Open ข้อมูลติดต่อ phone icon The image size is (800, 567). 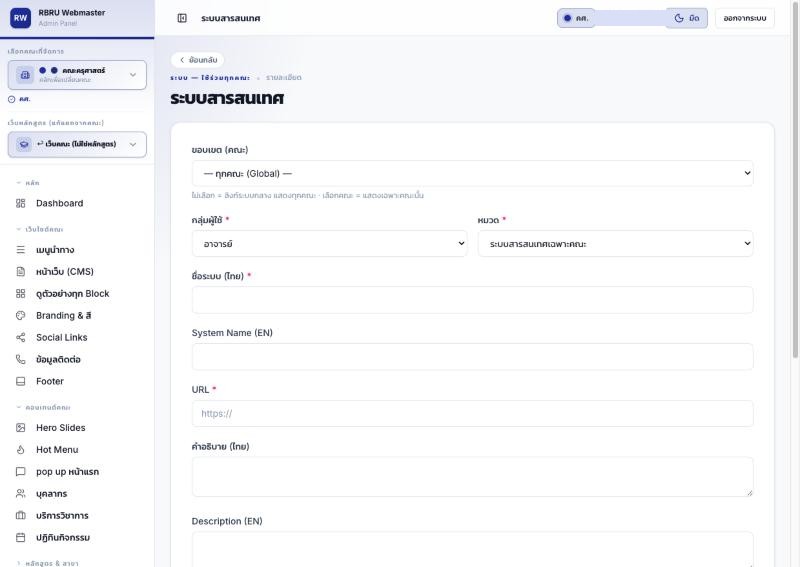pyautogui.click(x=20, y=359)
